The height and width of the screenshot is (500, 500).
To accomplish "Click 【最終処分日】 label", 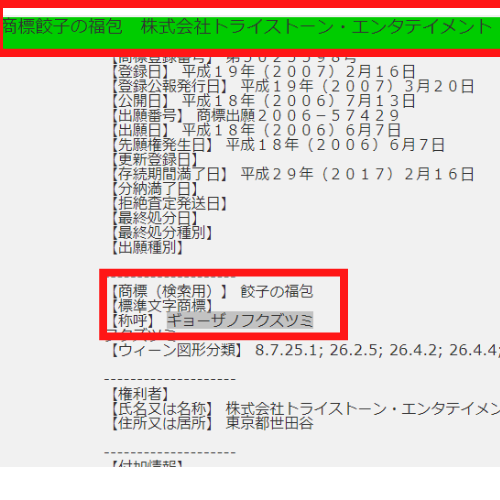I will point(155,218).
